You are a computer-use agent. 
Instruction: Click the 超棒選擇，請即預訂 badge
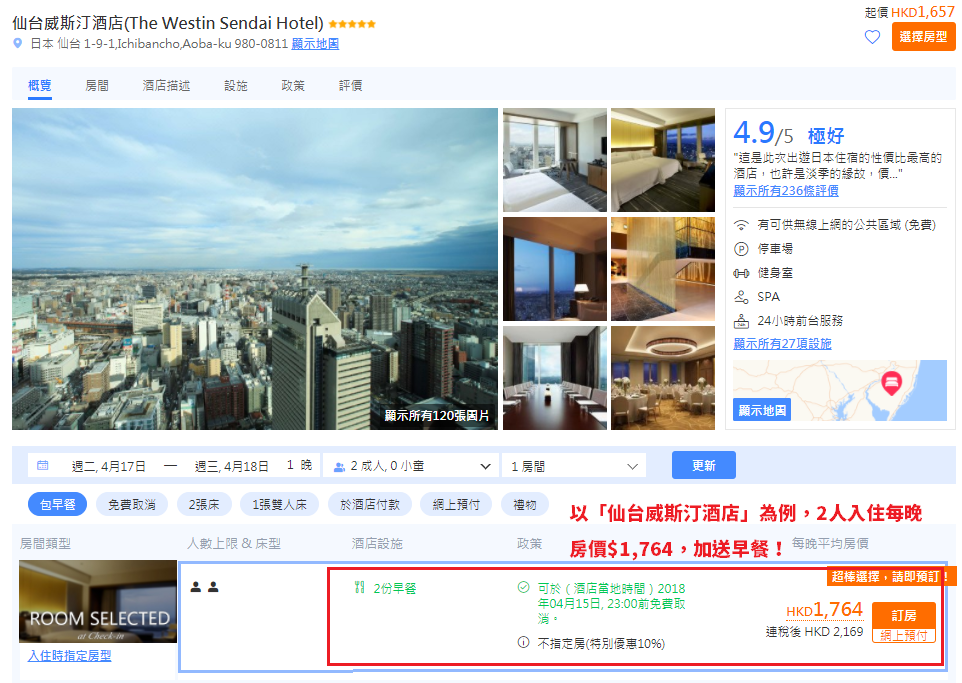890,577
